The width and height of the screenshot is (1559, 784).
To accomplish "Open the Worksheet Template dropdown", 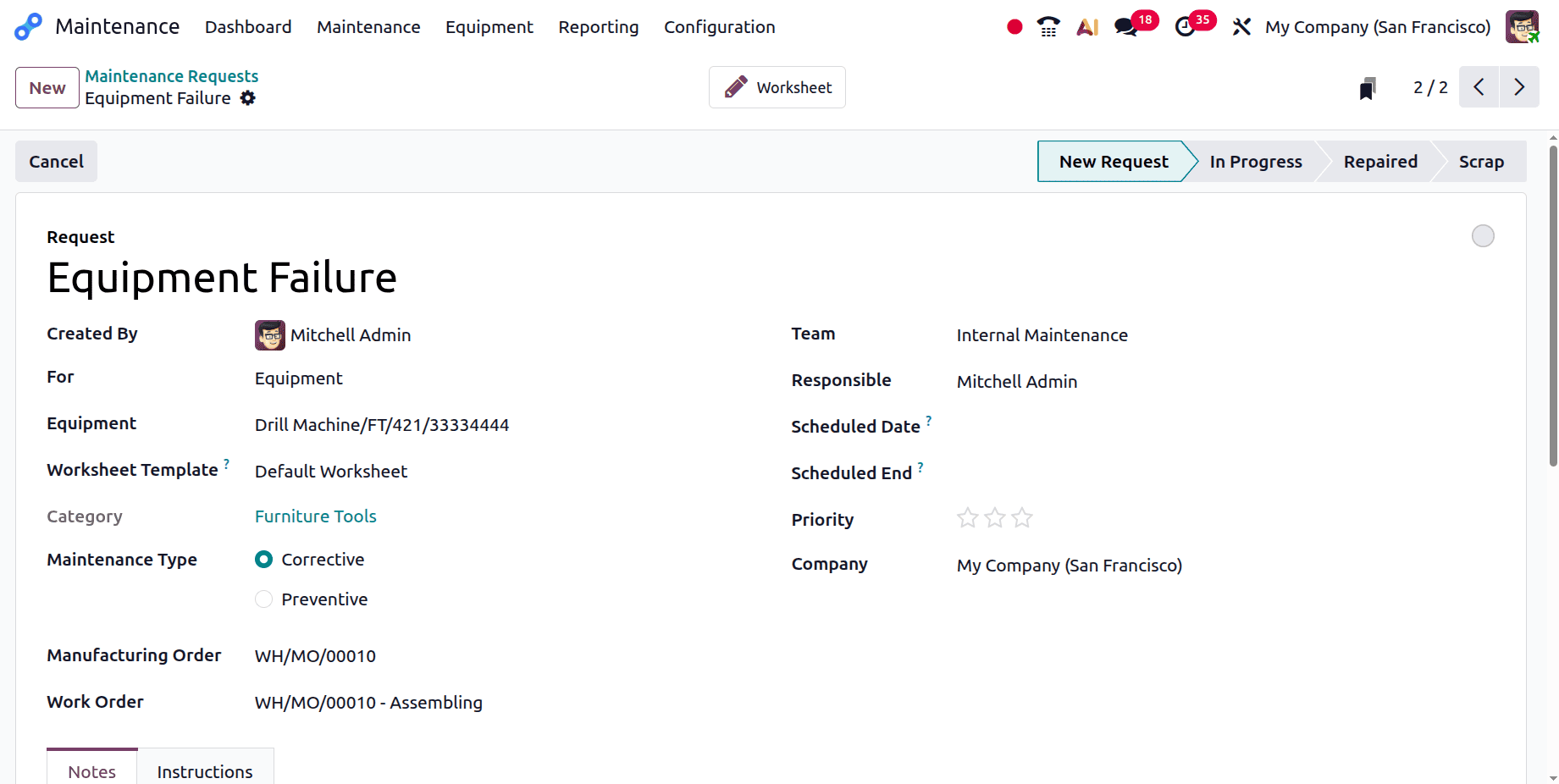I will pos(501,472).
